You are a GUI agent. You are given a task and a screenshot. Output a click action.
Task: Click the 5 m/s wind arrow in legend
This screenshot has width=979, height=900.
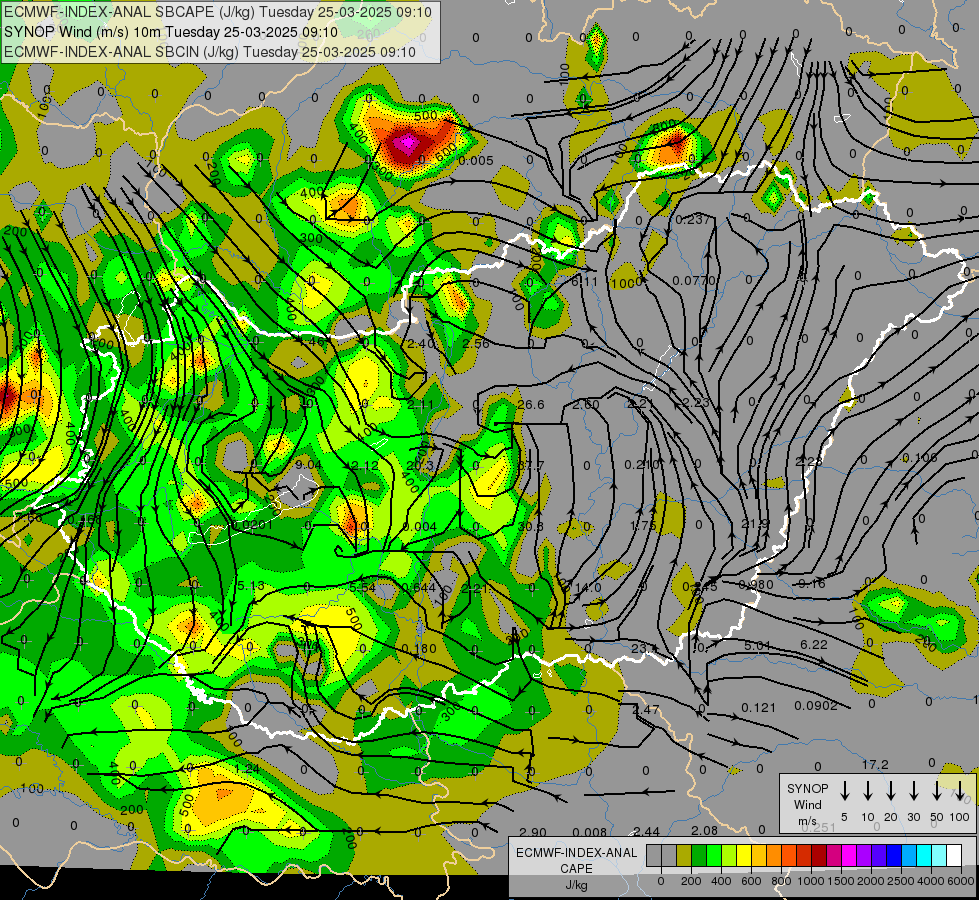(x=844, y=790)
